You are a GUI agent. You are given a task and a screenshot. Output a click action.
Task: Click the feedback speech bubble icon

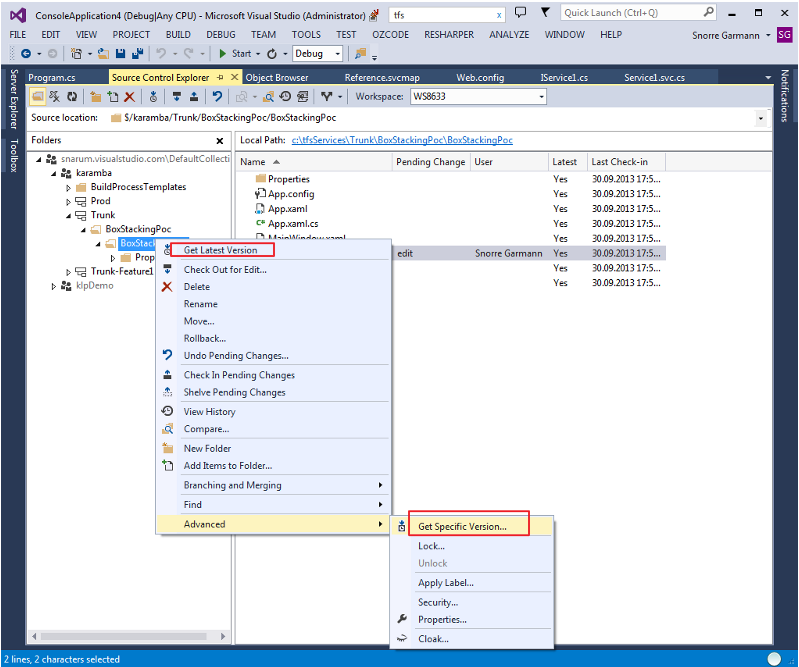[x=520, y=13]
